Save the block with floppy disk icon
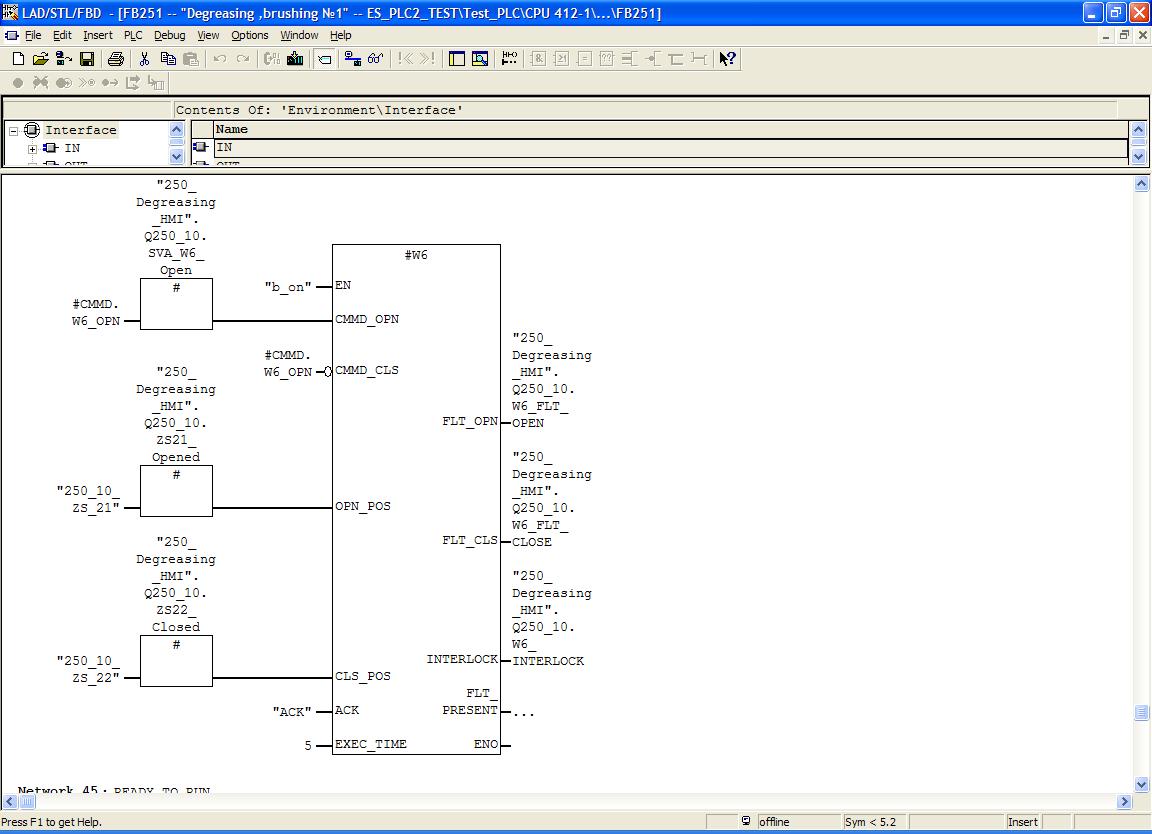1152x834 pixels. coord(87,59)
